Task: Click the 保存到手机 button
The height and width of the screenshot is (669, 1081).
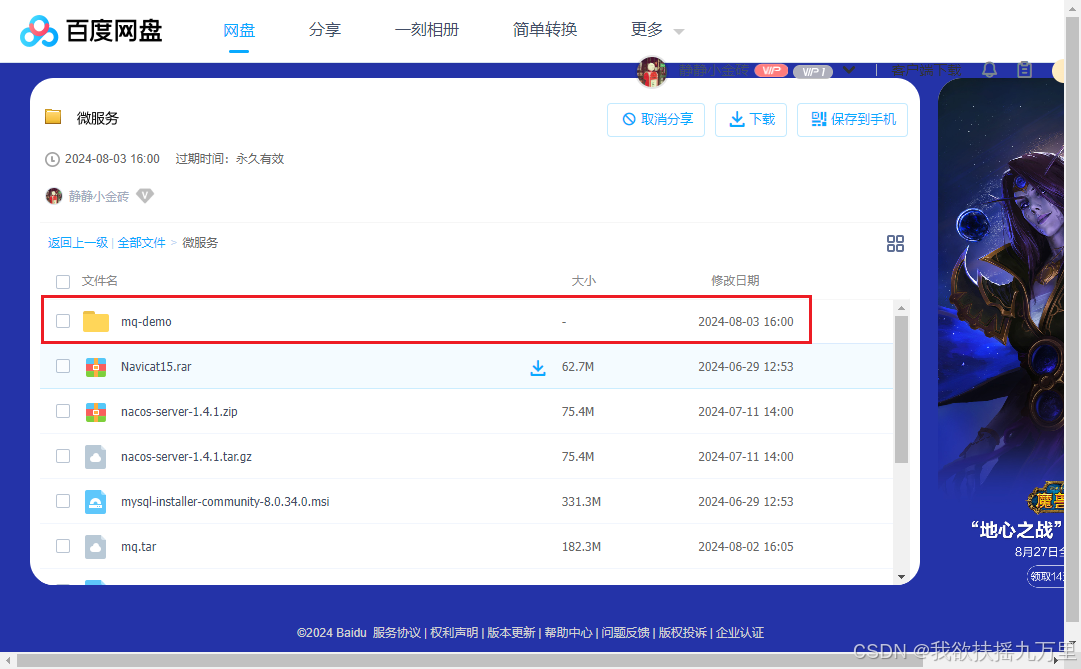Action: click(852, 120)
